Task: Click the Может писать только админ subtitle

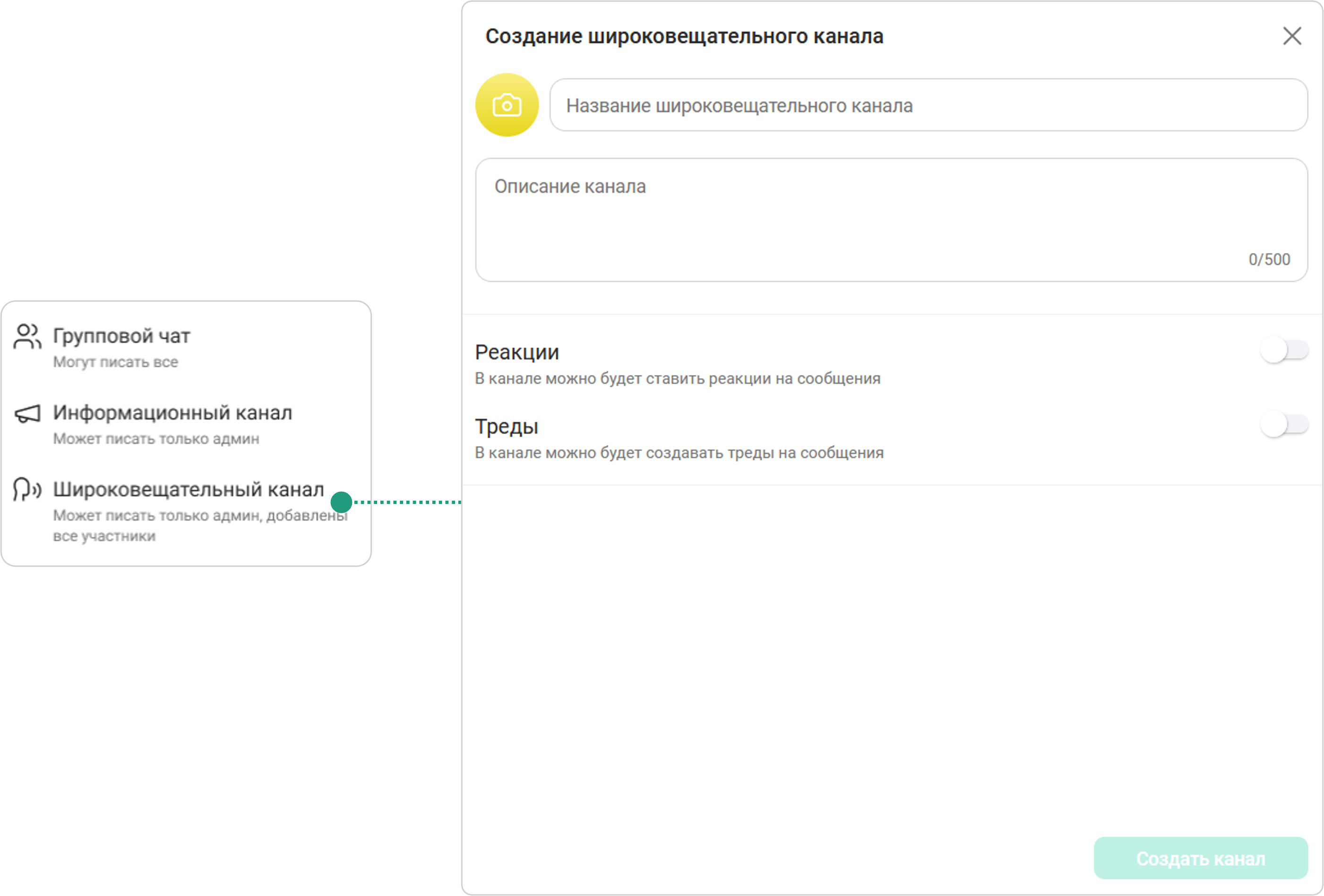Action: pyautogui.click(x=156, y=439)
